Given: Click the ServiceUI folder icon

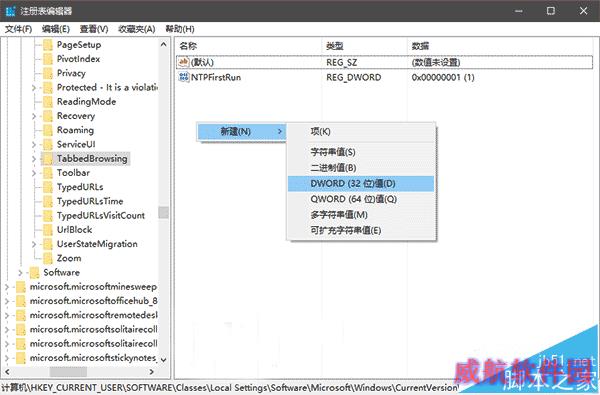Looking at the screenshot, I should 47,145.
